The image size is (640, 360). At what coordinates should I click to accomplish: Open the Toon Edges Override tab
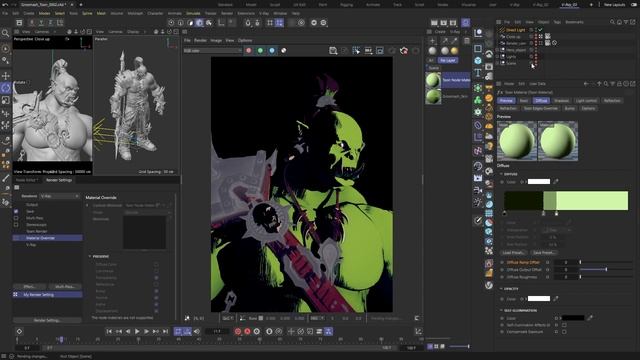540,109
